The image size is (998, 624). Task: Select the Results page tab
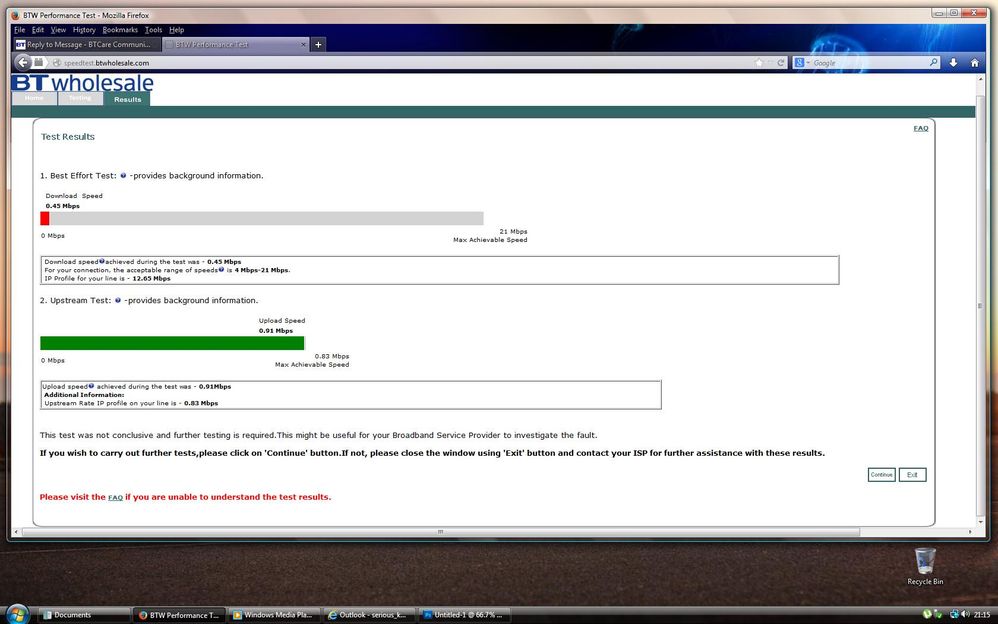click(x=127, y=99)
